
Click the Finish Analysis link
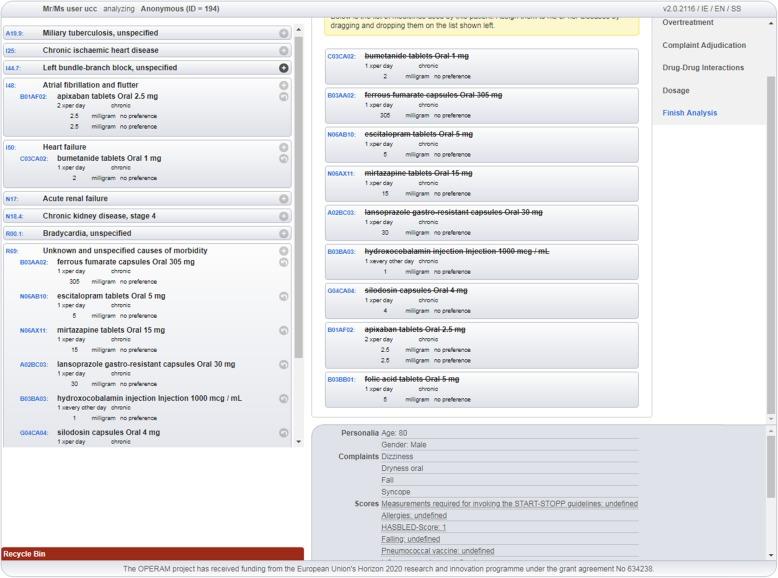point(689,113)
